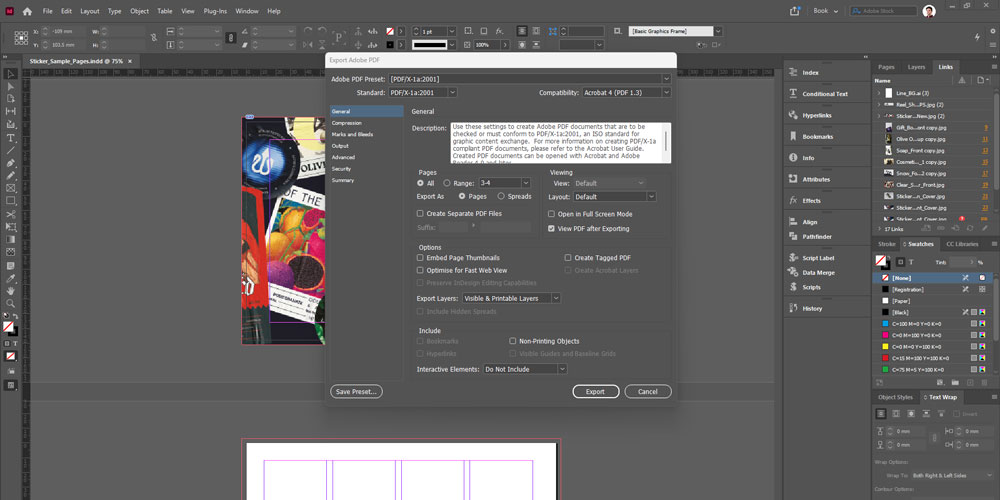Image resolution: width=1000 pixels, height=500 pixels.
Task: Open the Export Layers dropdown
Action: [x=511, y=298]
